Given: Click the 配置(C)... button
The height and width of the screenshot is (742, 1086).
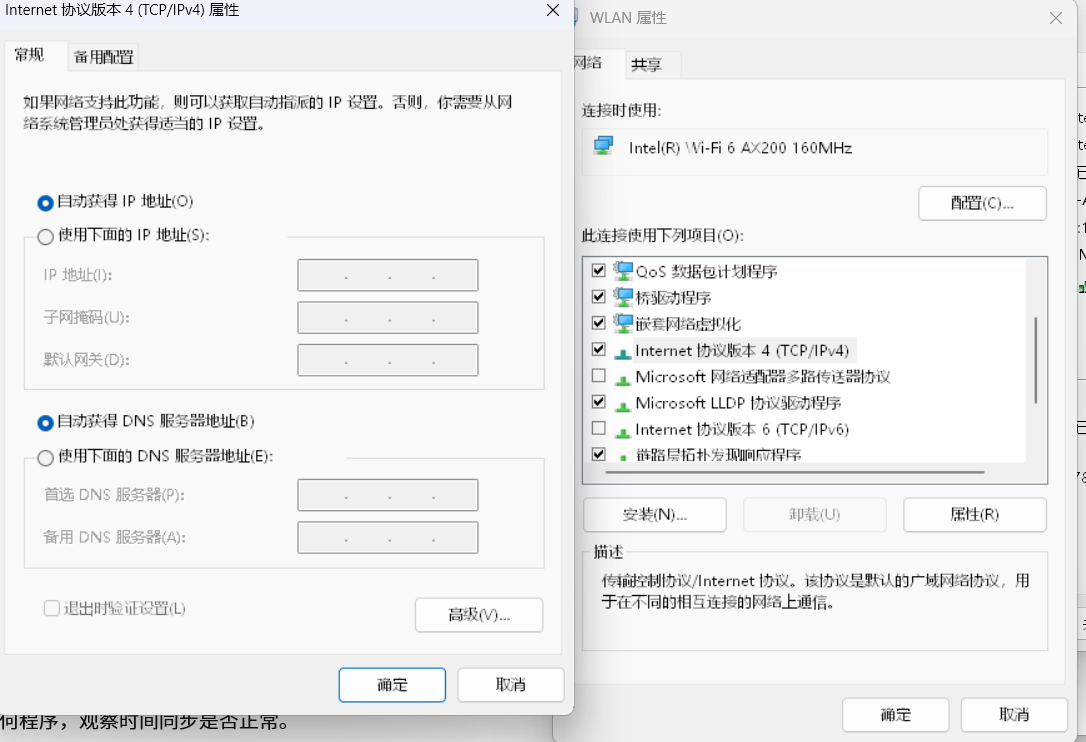Looking at the screenshot, I should (982, 203).
